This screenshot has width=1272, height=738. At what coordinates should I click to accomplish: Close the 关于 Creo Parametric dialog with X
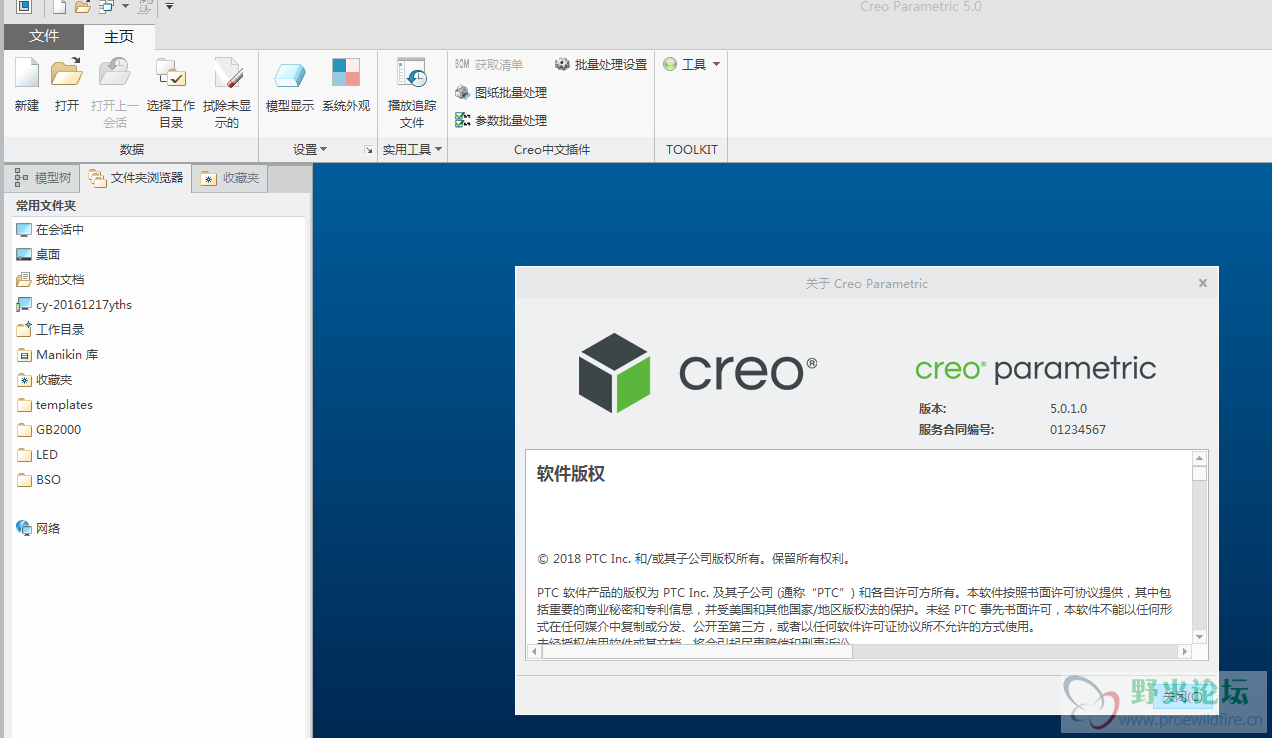tap(1203, 283)
